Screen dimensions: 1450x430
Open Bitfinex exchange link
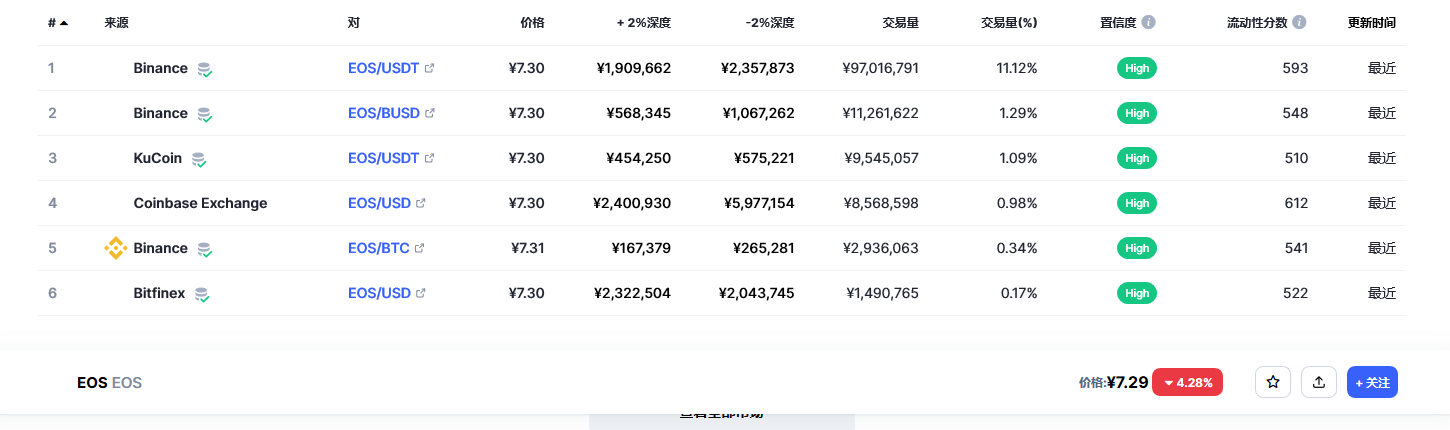click(160, 293)
